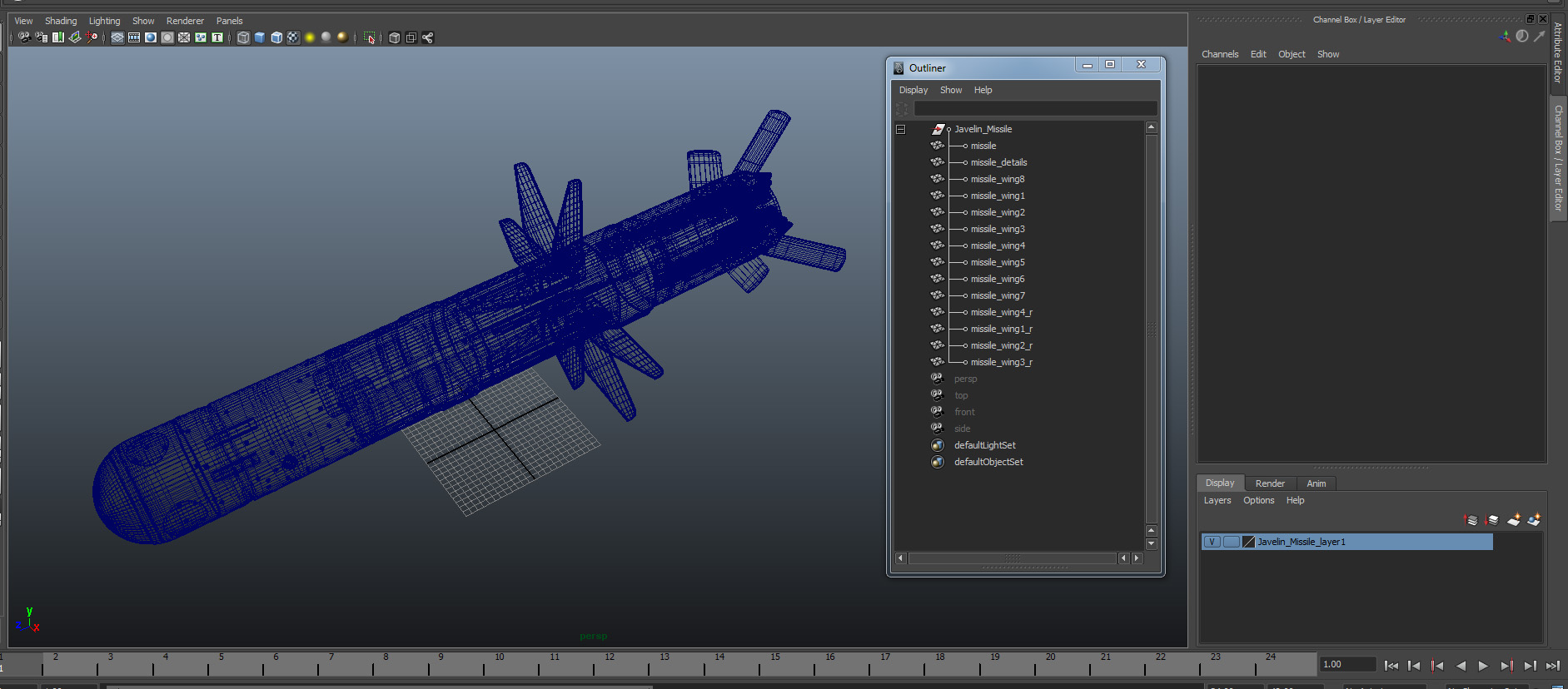Click the Image Plane icon

click(x=75, y=37)
